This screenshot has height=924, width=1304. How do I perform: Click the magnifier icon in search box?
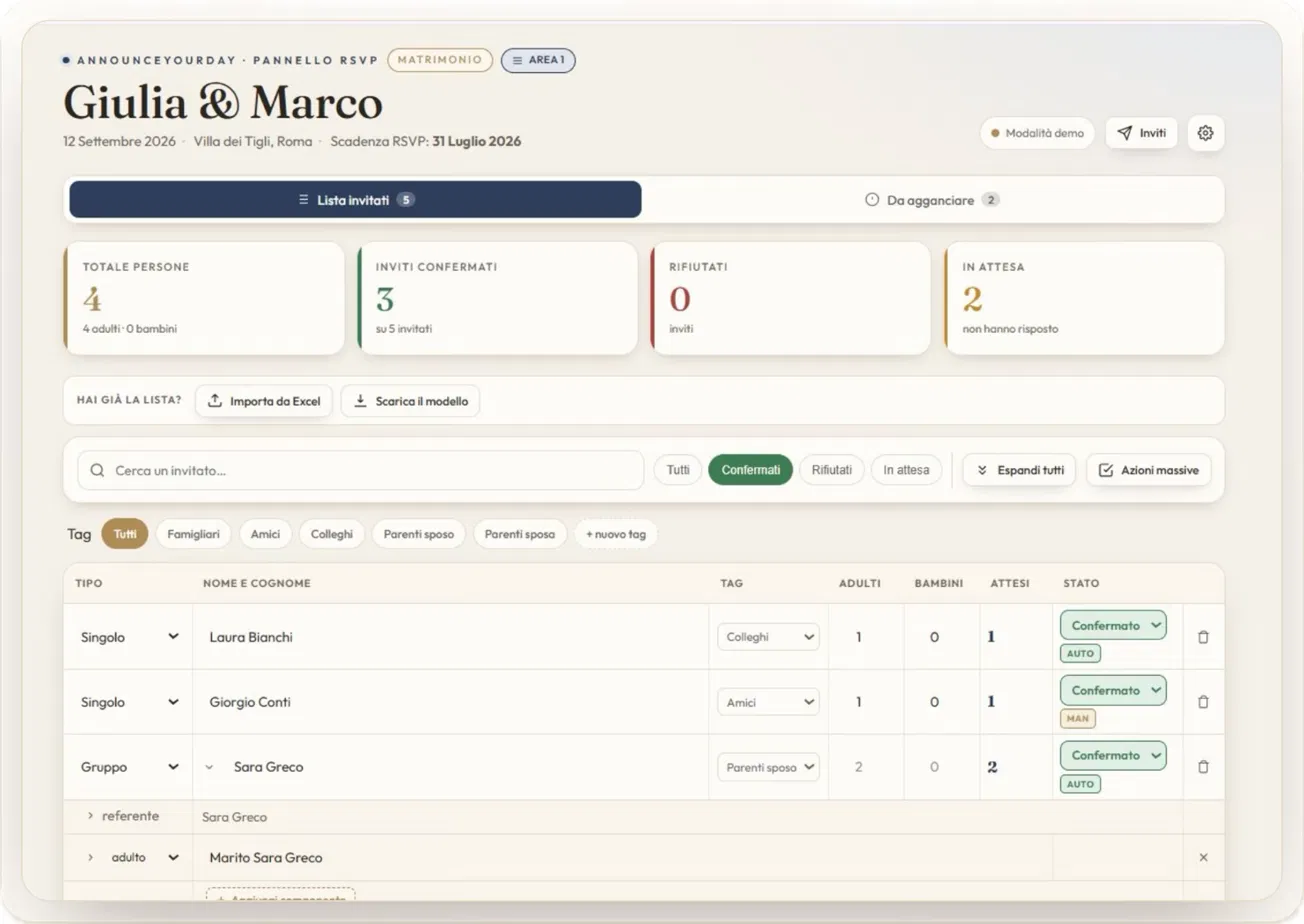point(97,470)
